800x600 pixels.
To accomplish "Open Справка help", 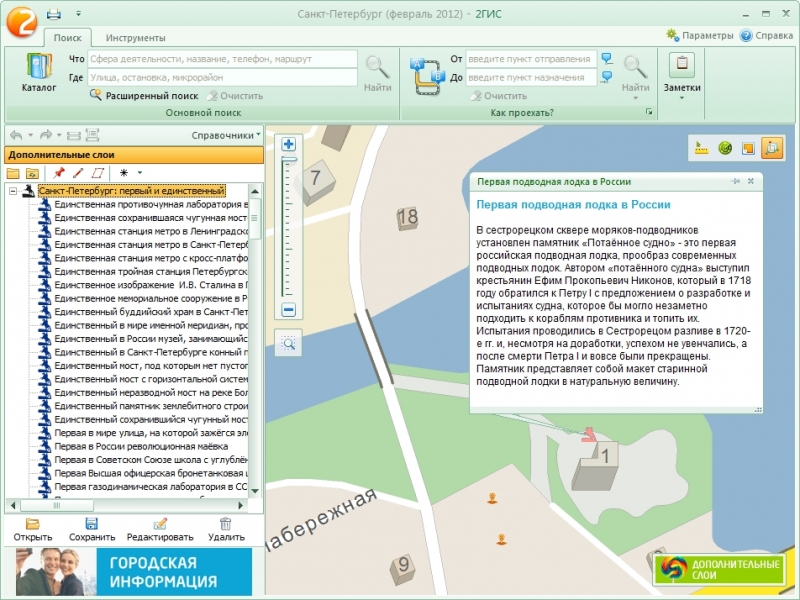I will [766, 36].
